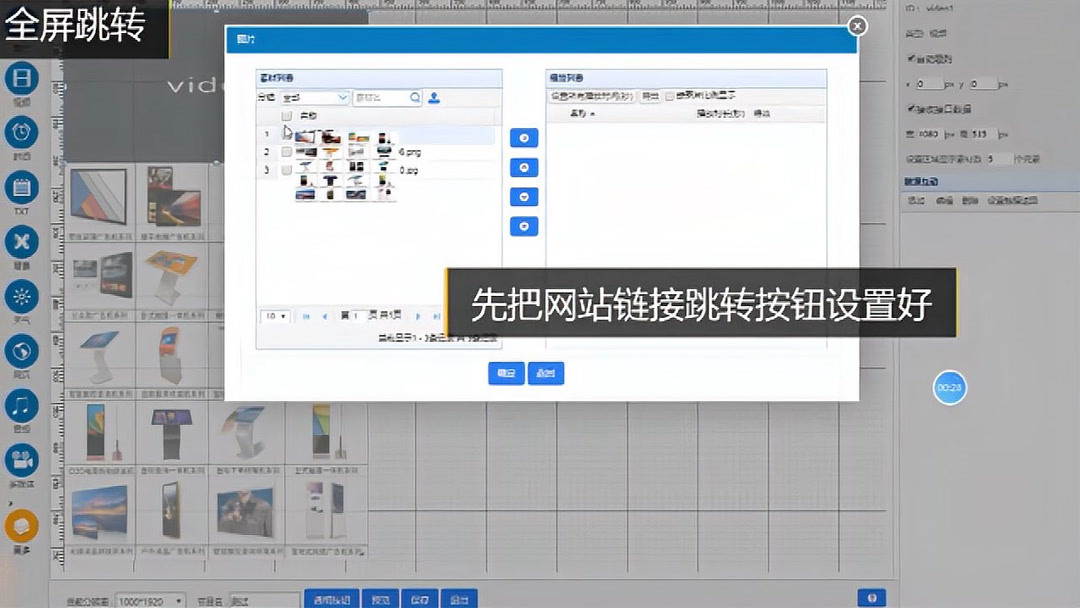Viewport: 1080px width, 608px height.
Task: Toggle the select-all checkbox in material list
Action: (x=287, y=116)
